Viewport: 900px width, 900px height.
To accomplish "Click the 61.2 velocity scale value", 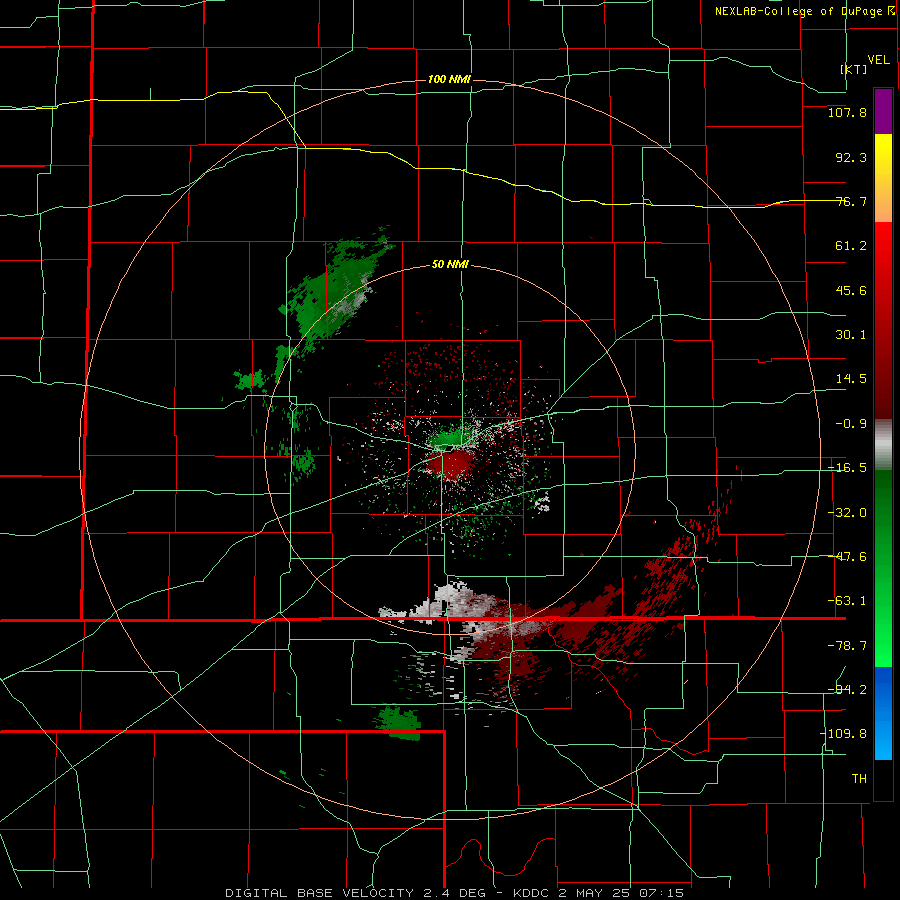I will (x=851, y=246).
